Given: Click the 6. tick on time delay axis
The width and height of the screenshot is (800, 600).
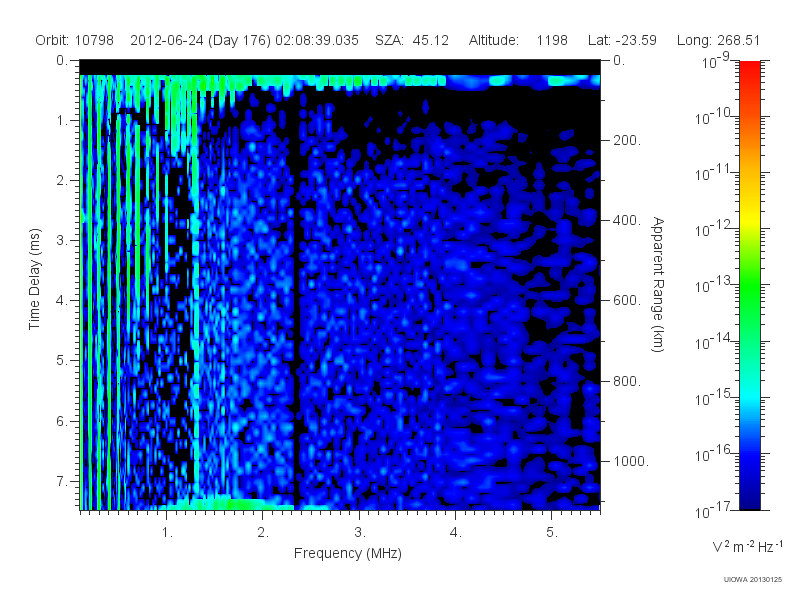Looking at the screenshot, I should tap(62, 421).
